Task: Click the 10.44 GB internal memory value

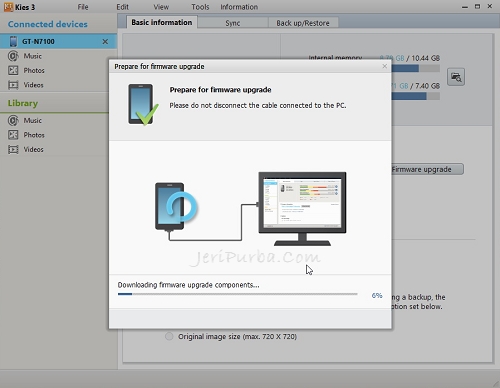Action: click(425, 58)
